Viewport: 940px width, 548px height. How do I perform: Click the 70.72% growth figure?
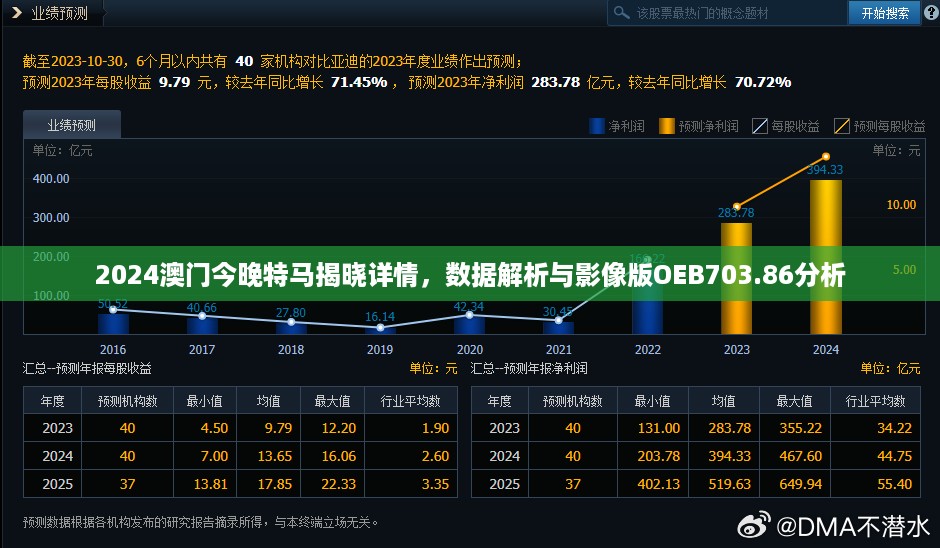pos(763,82)
